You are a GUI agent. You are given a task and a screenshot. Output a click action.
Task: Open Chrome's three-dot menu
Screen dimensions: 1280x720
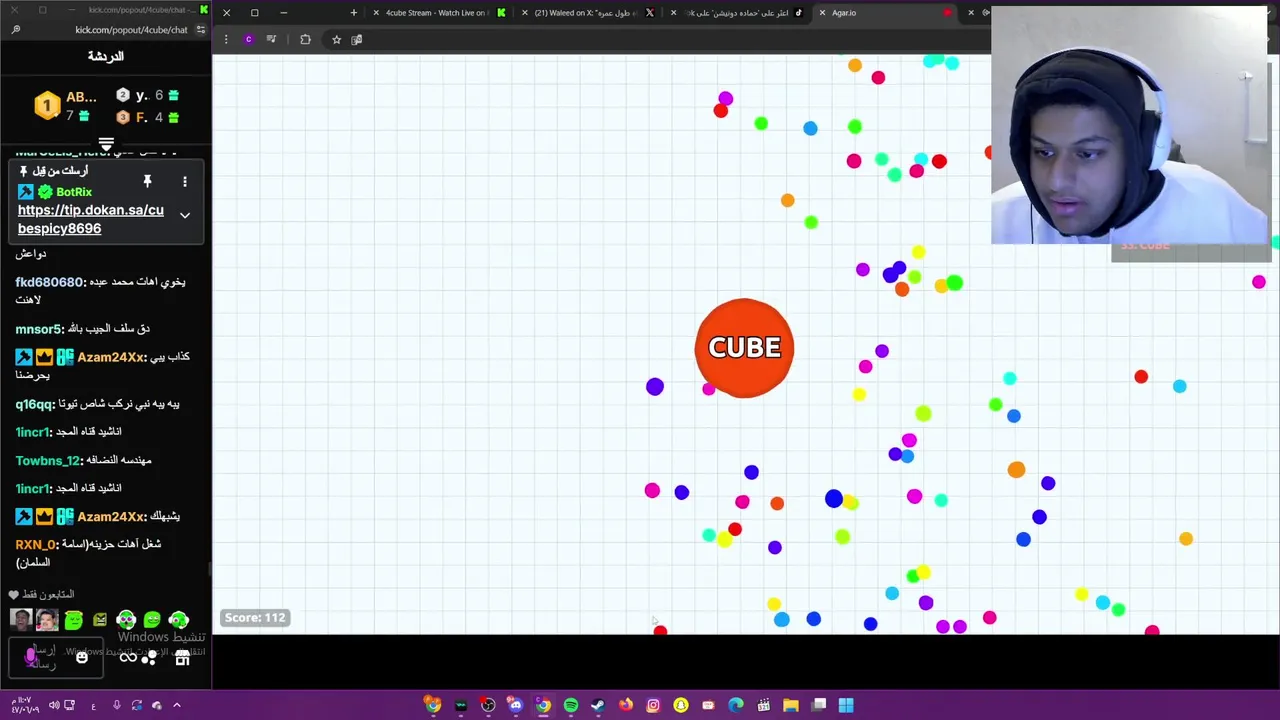(226, 39)
